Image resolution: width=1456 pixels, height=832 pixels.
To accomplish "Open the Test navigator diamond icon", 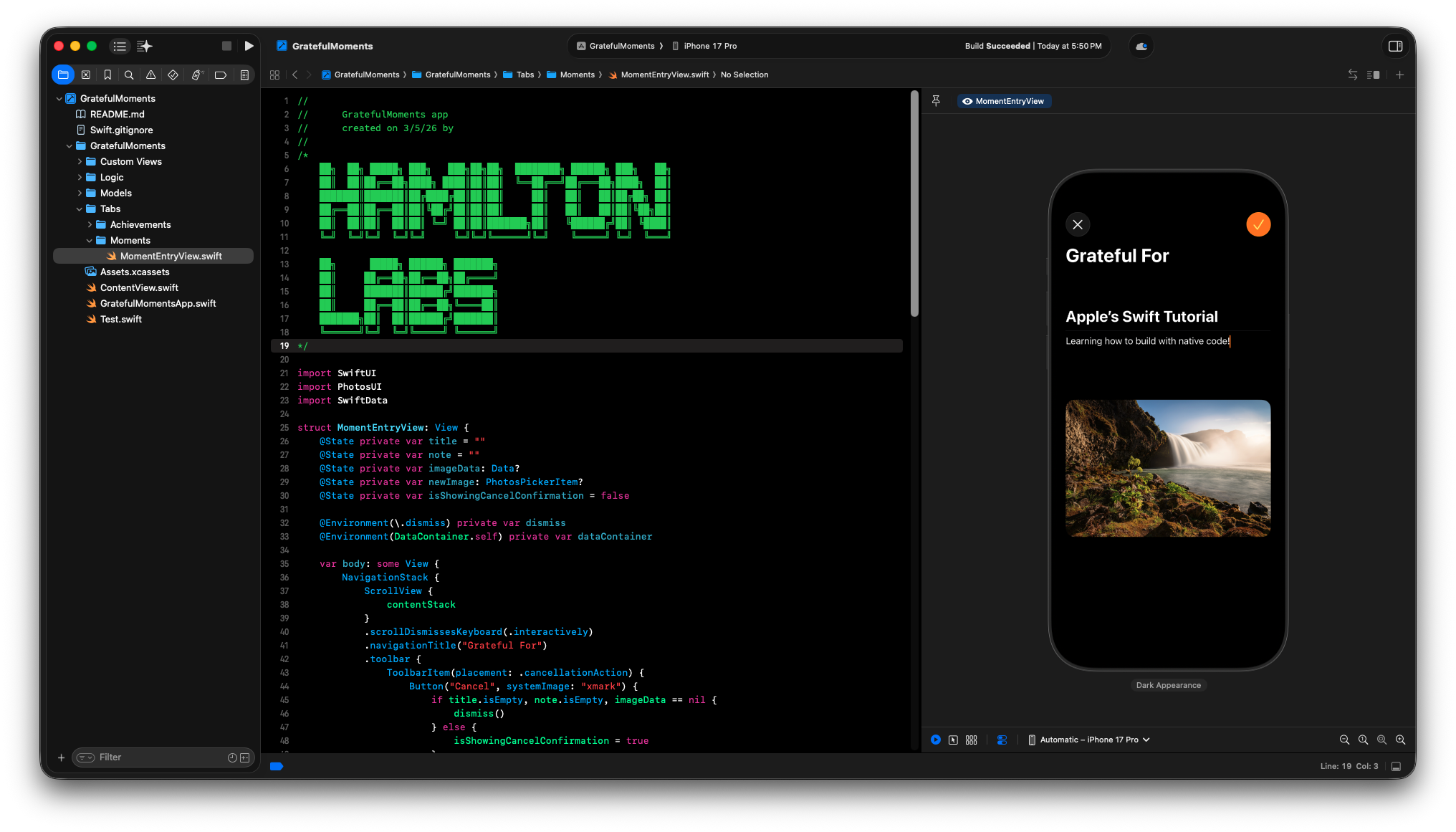I will coord(173,75).
